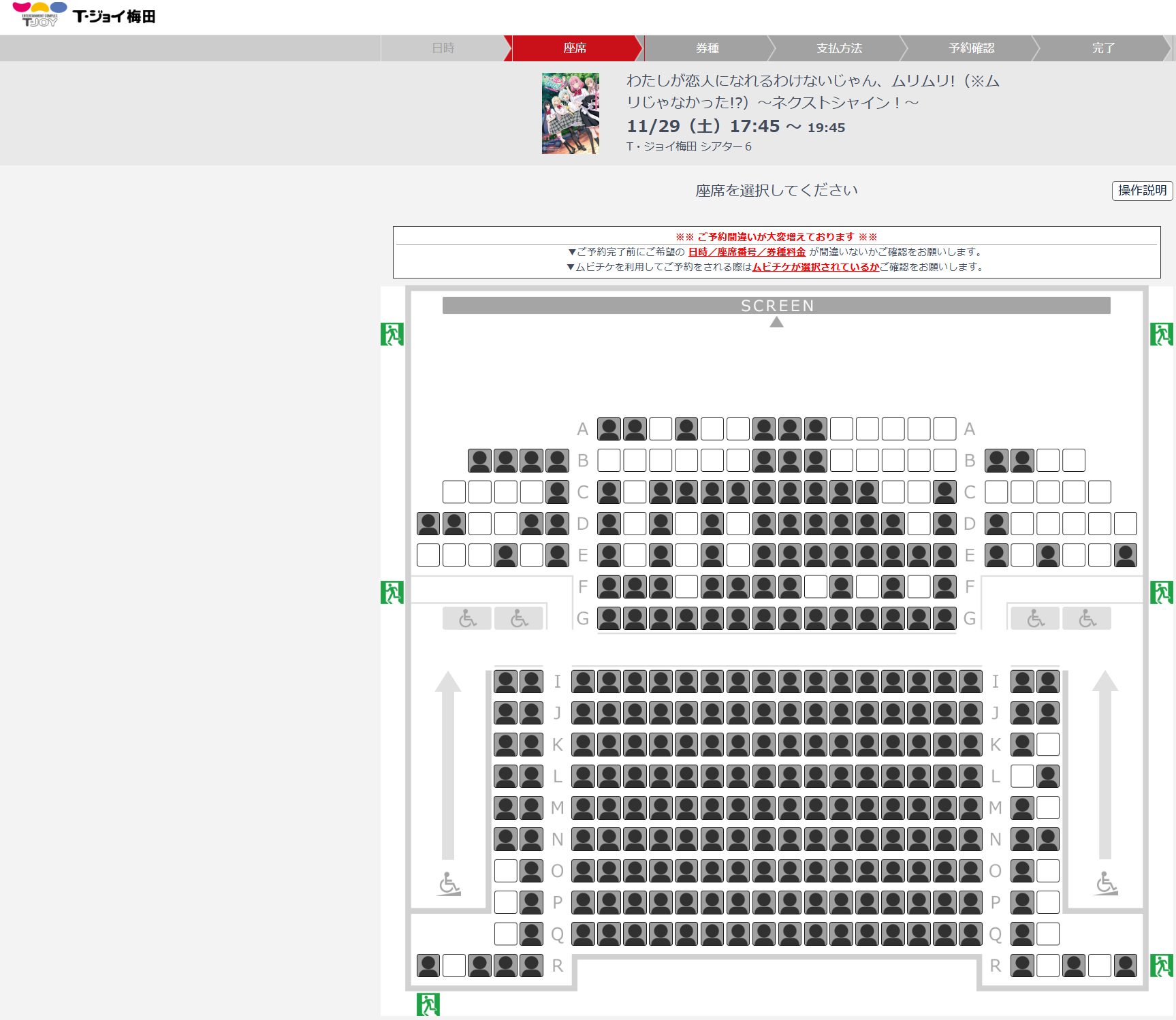1176x1020 pixels.
Task: Select the second seat in left row R
Action: [x=454, y=965]
